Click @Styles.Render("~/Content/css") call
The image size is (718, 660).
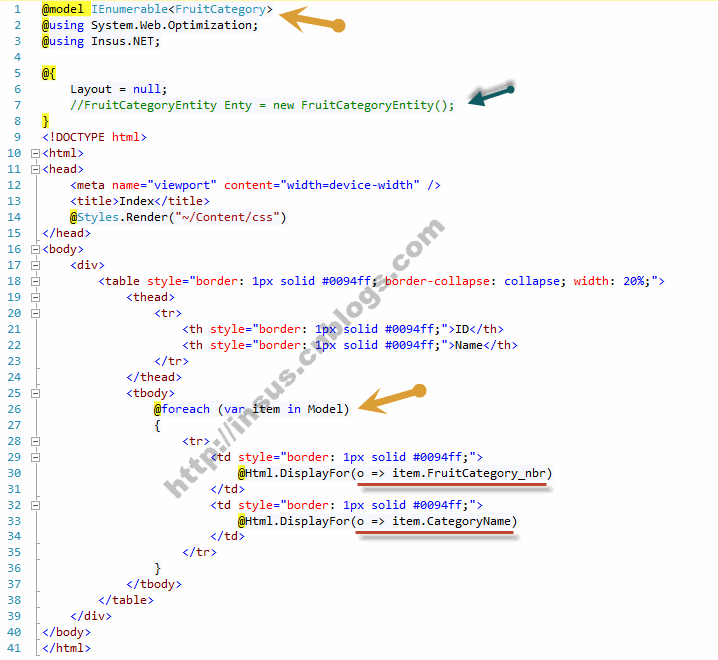[x=178, y=217]
